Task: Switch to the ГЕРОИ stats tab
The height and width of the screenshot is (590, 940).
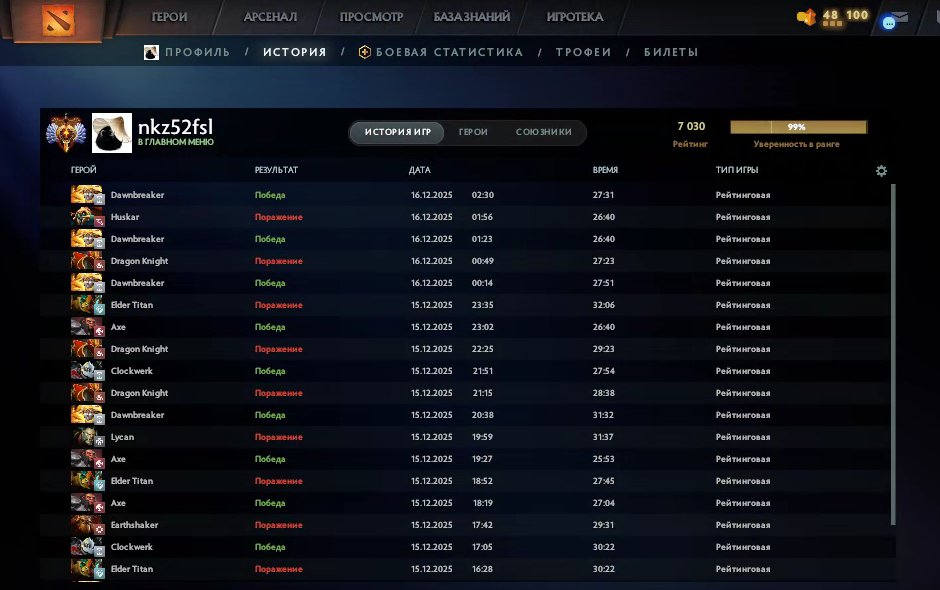Action: [472, 132]
